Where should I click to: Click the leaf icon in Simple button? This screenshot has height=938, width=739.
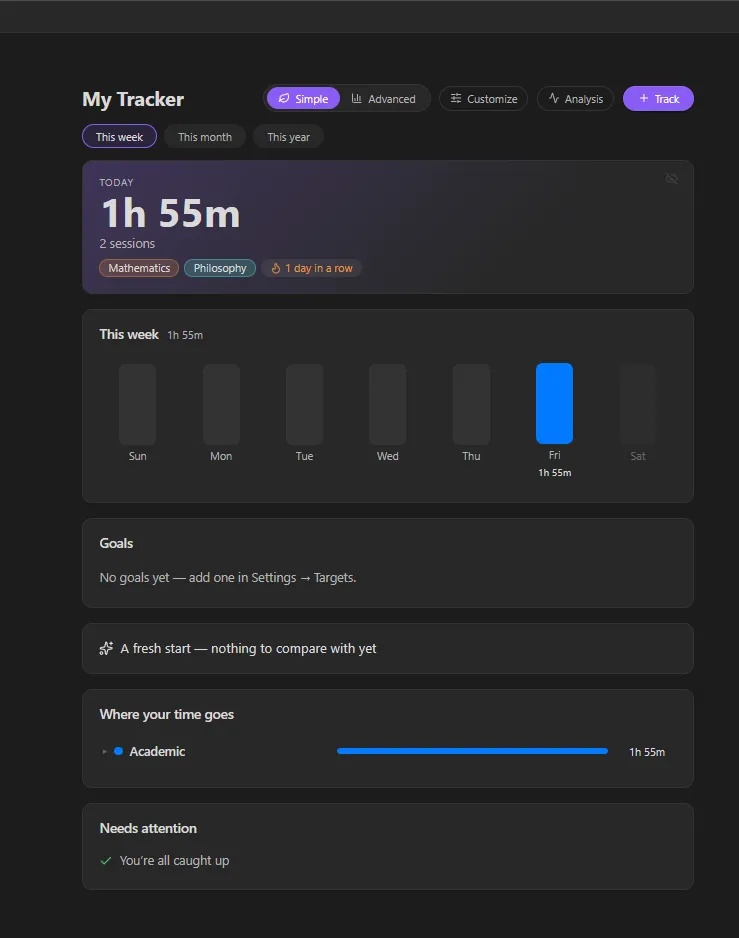coord(284,99)
